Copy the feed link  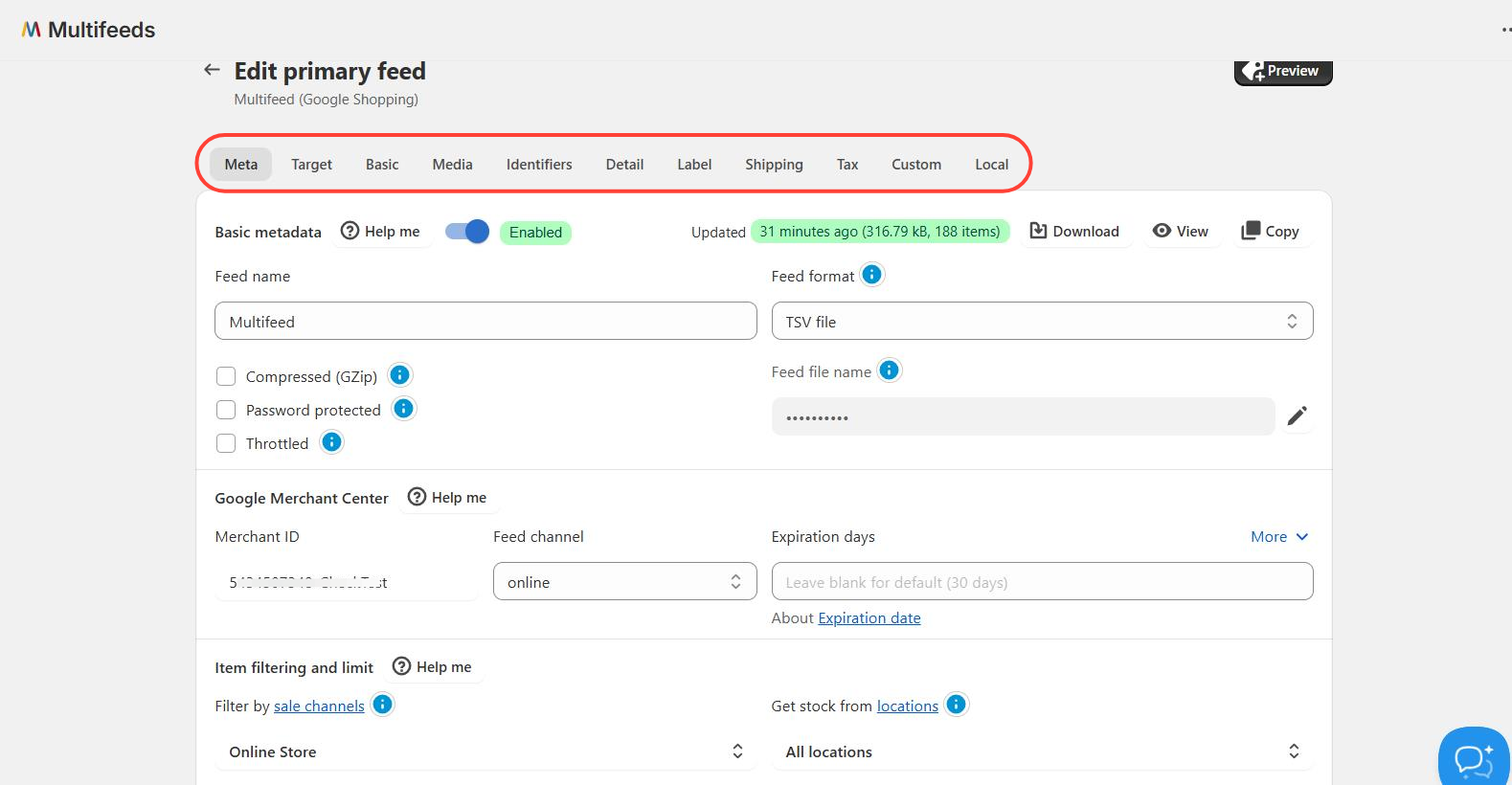(x=1271, y=232)
